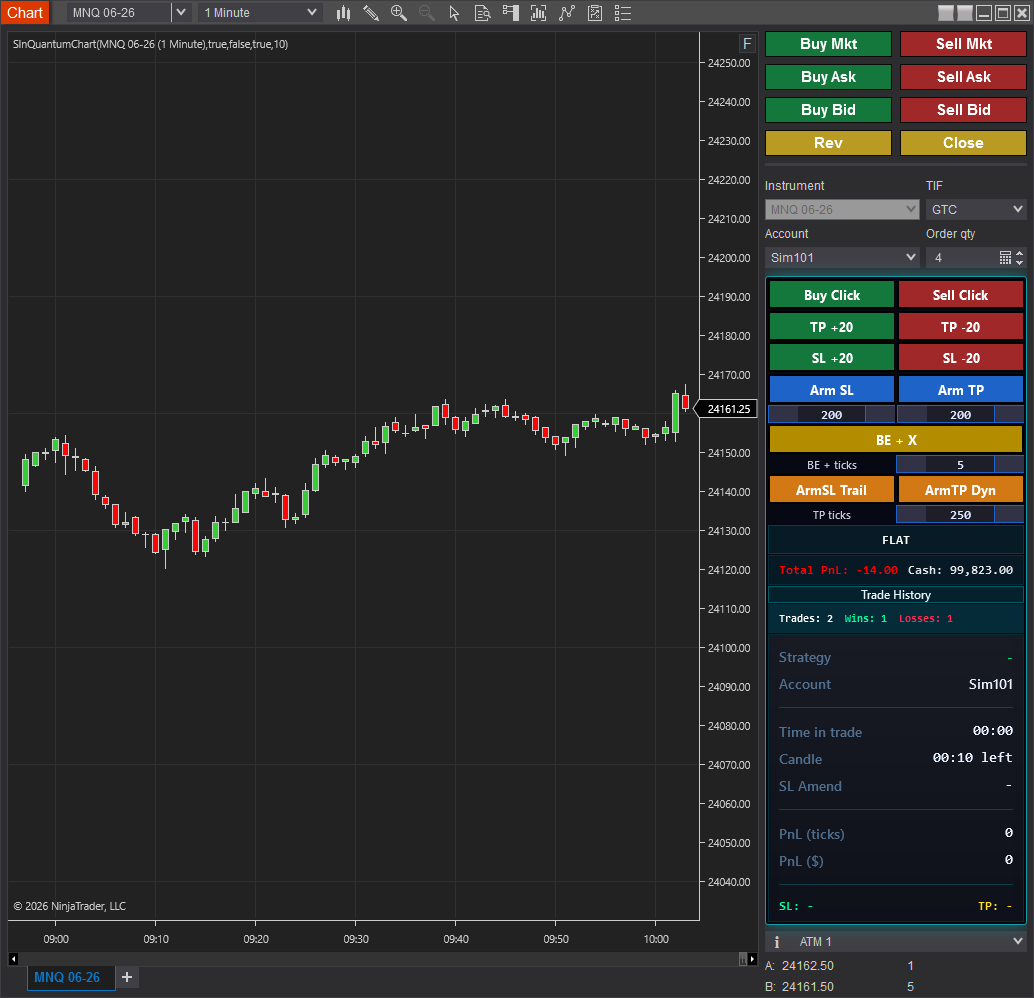The image size is (1034, 998).
Task: Toggle the Arm TP button
Action: pyautogui.click(x=960, y=390)
